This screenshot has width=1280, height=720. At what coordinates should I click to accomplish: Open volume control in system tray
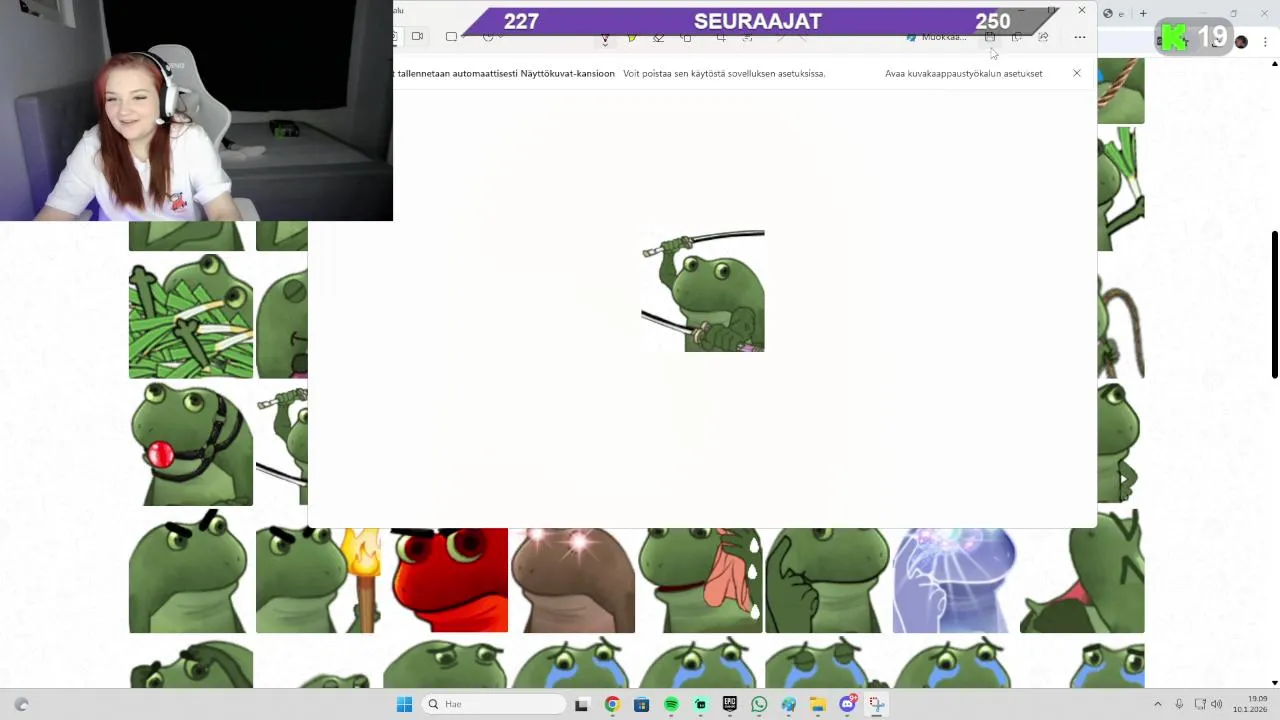1217,704
